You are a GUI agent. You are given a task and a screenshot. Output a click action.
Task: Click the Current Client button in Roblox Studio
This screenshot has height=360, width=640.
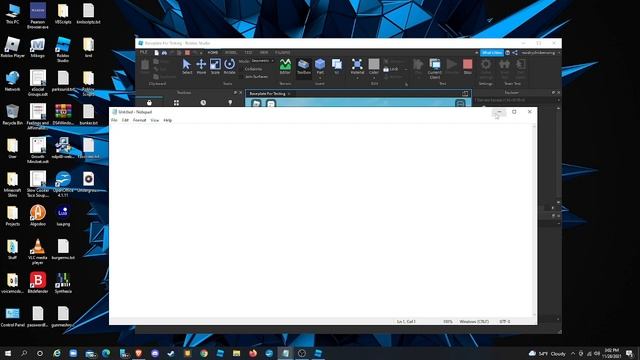coord(435,68)
